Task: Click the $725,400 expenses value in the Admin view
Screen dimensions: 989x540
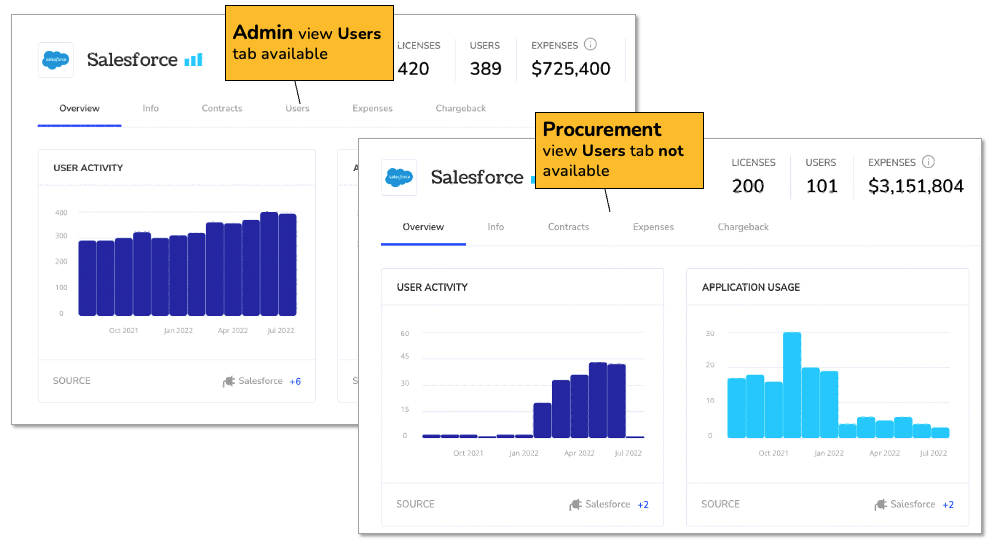Action: coord(571,69)
